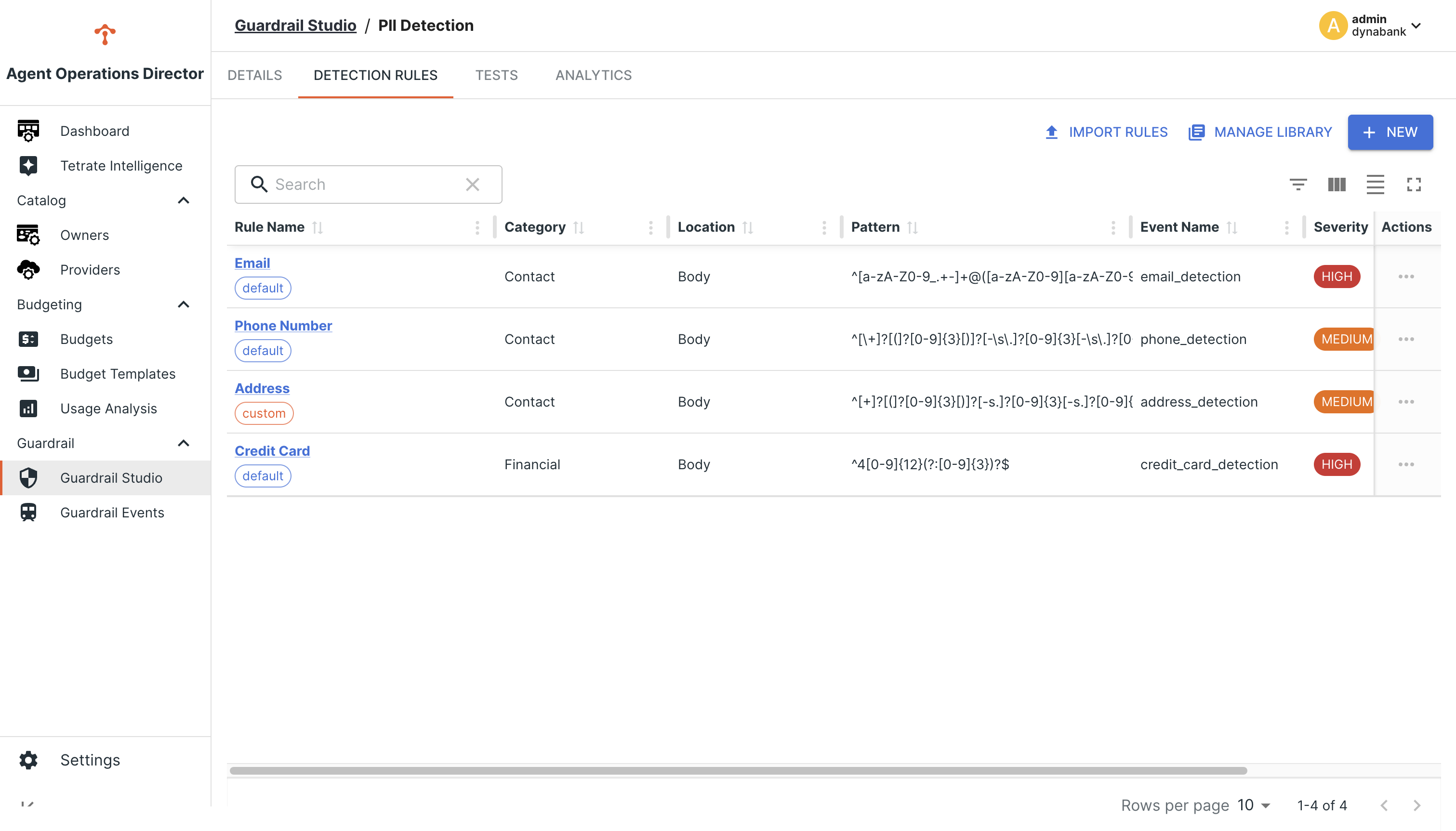Click the Financial category cell
Image resolution: width=1456 pixels, height=831 pixels.
(532, 464)
